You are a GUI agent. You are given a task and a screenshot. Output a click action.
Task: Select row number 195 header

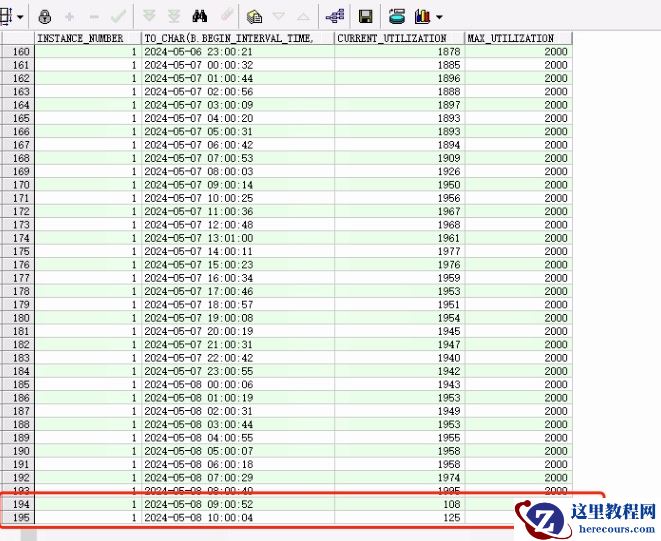17,518
